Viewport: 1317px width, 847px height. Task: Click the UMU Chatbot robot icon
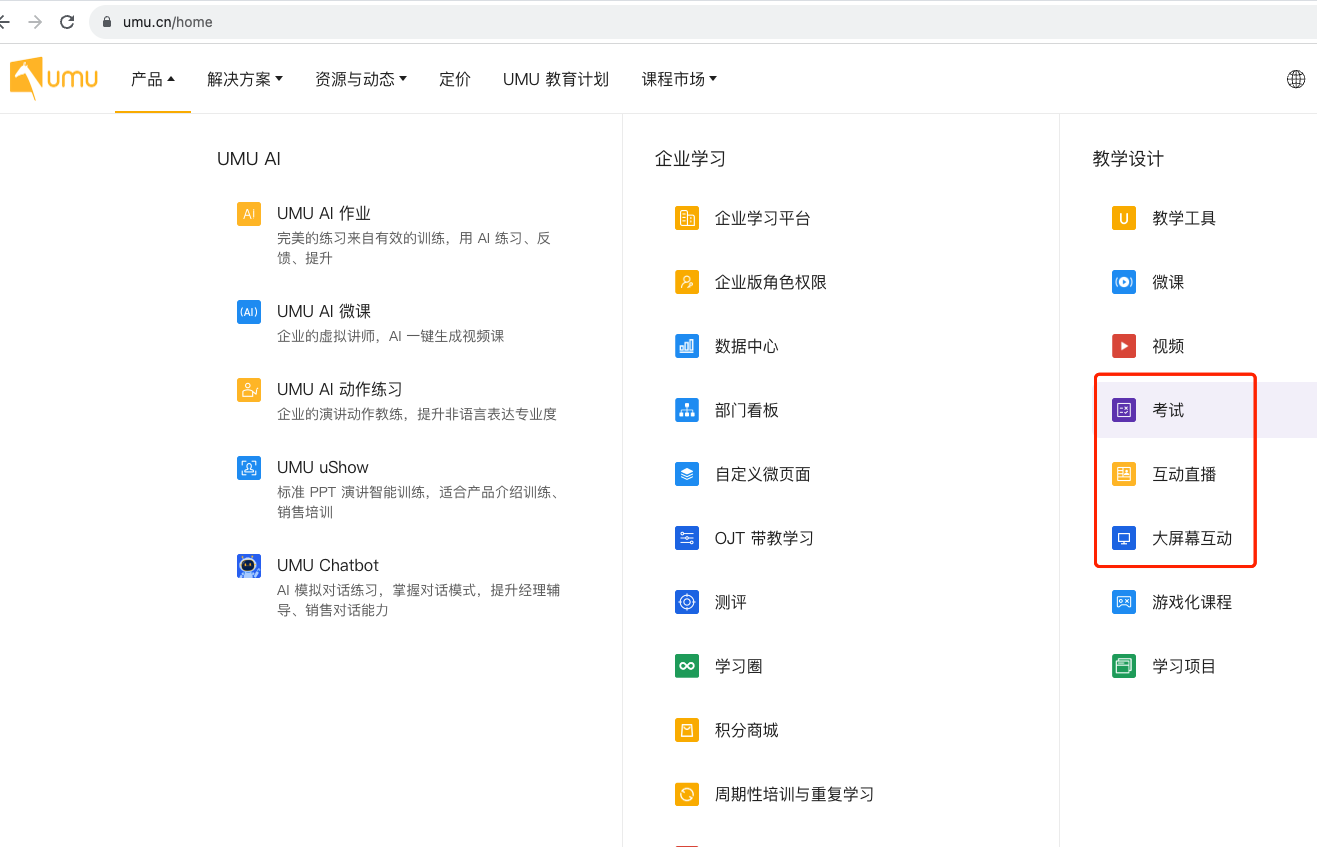coord(249,566)
